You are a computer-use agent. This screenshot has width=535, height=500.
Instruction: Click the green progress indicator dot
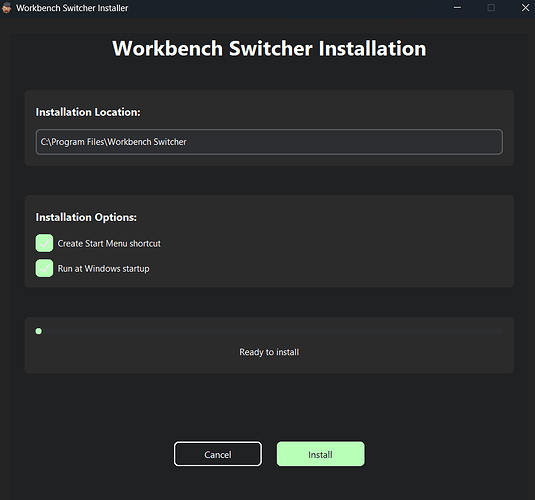coord(39,331)
